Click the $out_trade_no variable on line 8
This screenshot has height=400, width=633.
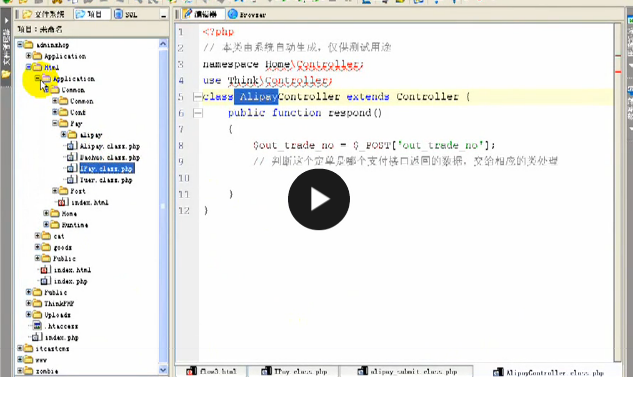coord(293,145)
